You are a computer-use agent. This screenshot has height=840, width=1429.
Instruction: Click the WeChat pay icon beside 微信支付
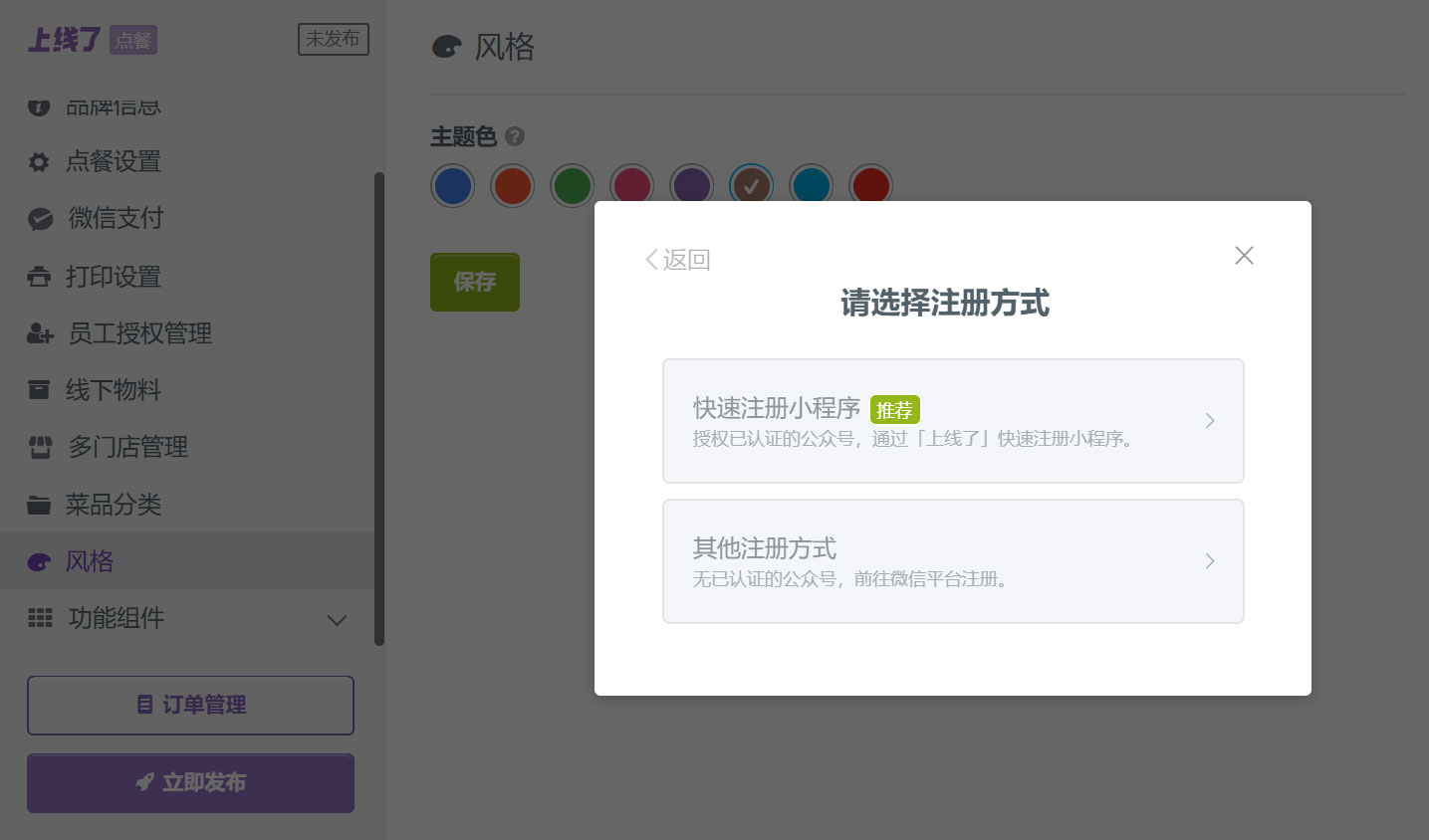pos(40,219)
